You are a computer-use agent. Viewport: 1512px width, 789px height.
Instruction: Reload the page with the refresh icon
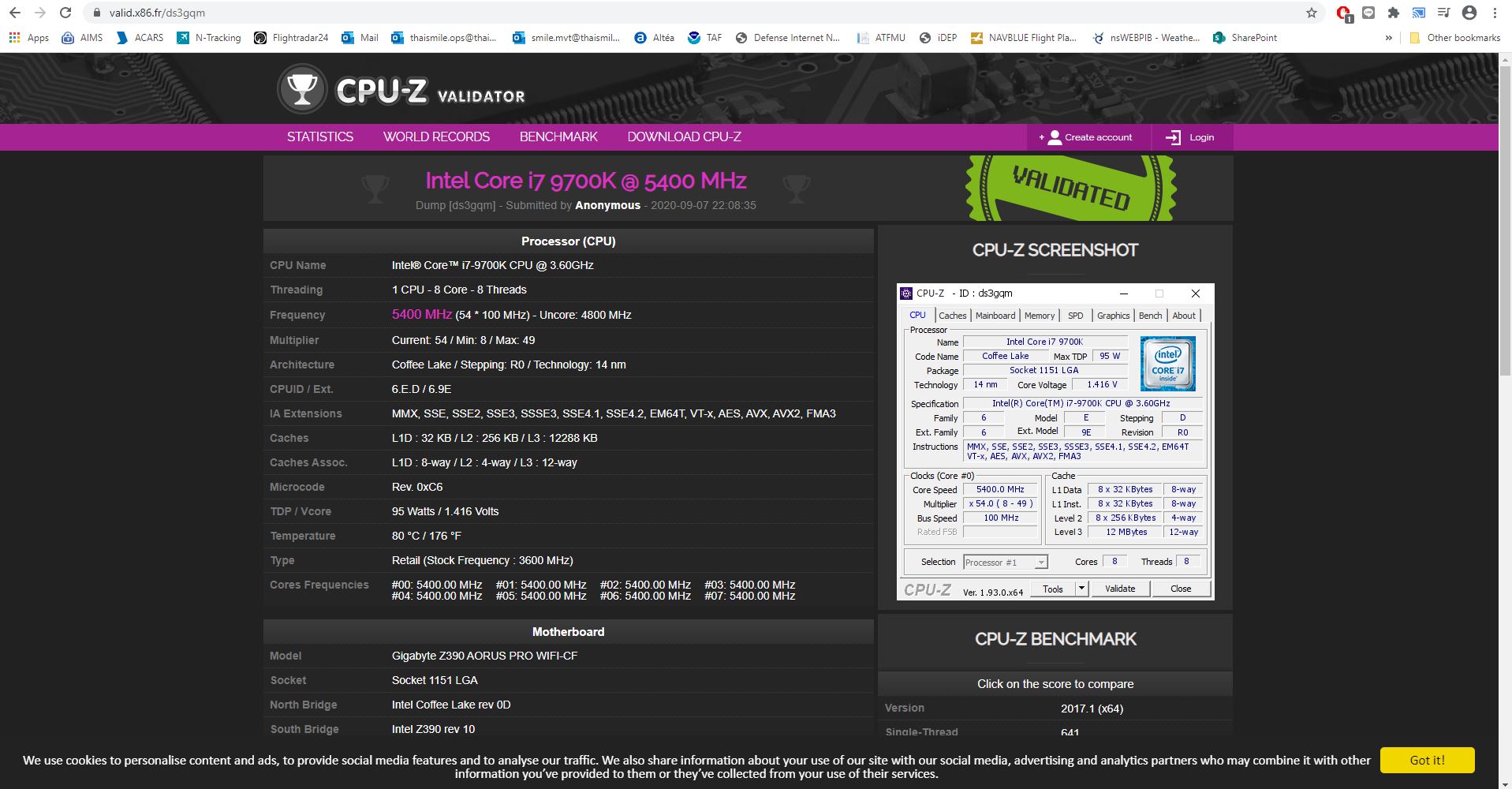point(65,13)
